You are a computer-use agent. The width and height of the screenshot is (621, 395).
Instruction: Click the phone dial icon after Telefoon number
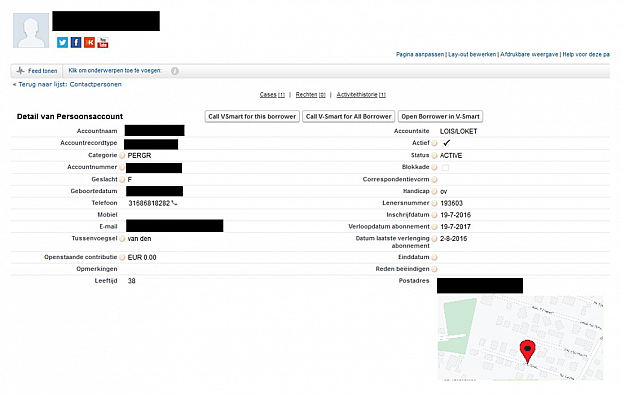point(174,203)
